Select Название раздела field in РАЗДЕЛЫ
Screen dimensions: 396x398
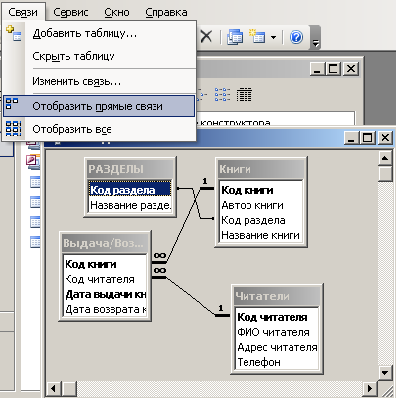coord(130,205)
